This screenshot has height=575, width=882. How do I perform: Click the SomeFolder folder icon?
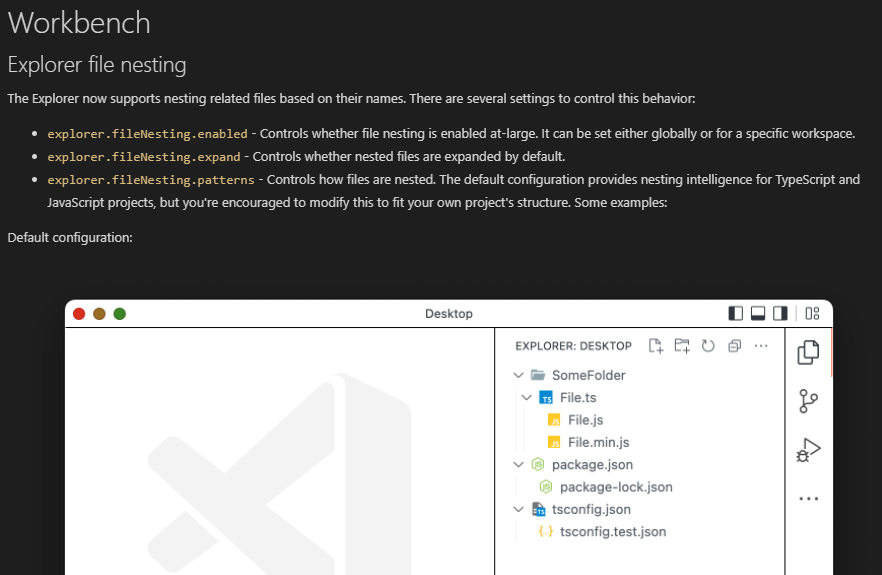coord(538,375)
